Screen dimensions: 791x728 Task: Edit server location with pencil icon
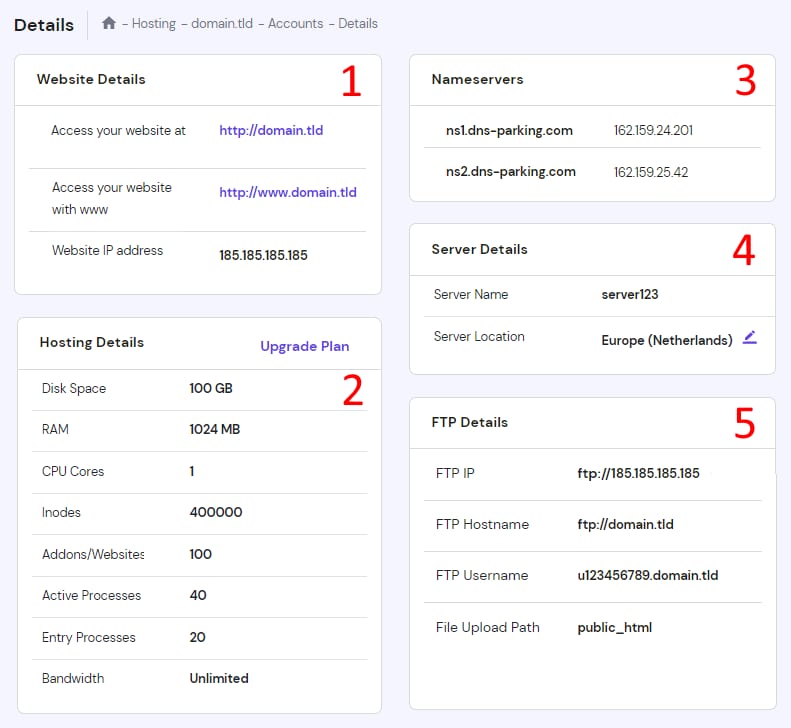(750, 338)
